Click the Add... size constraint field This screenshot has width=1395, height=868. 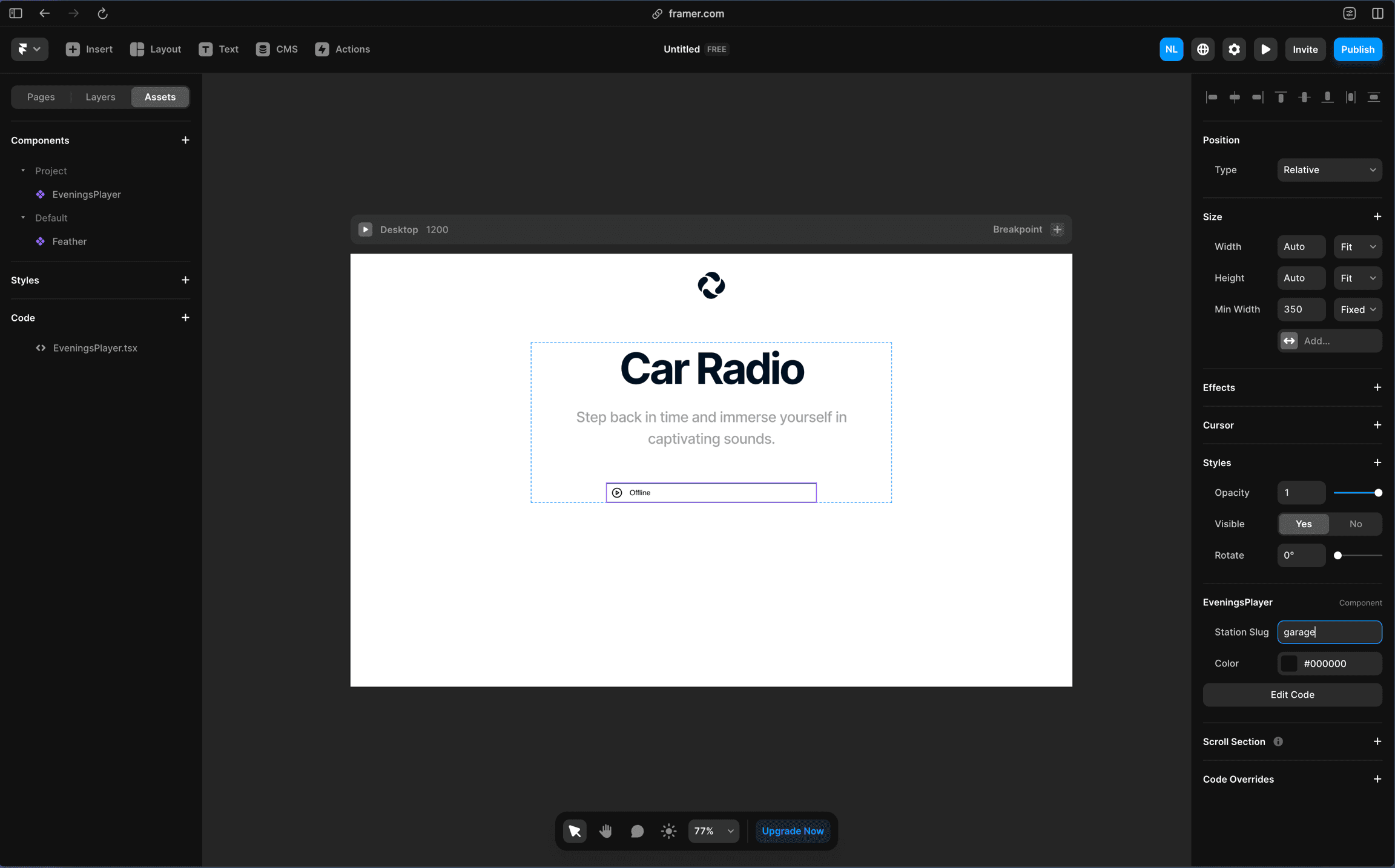tap(1330, 341)
